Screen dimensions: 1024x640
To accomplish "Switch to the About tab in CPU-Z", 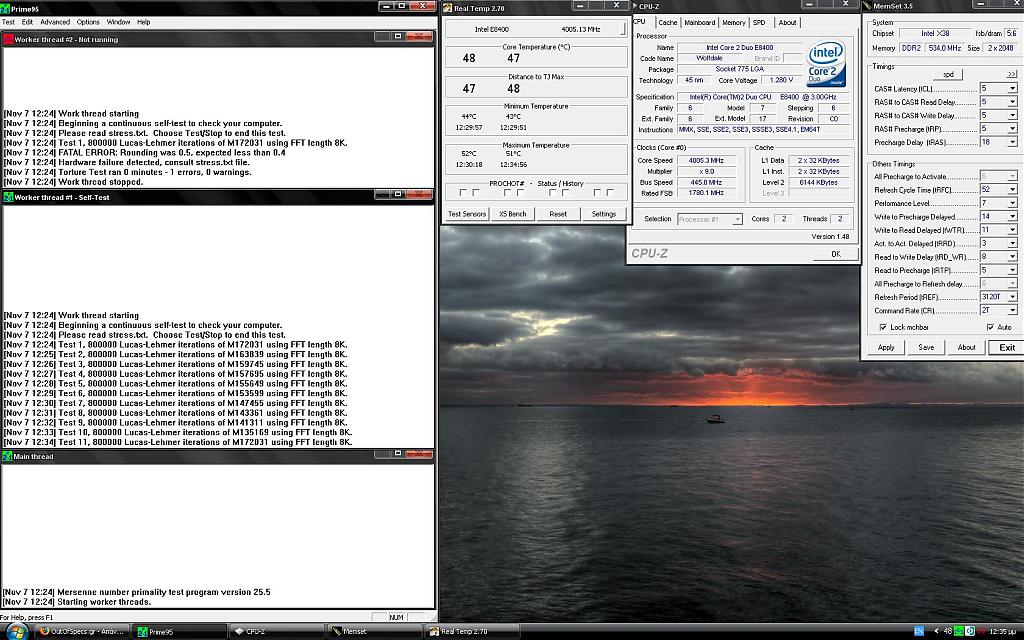I will [x=788, y=22].
